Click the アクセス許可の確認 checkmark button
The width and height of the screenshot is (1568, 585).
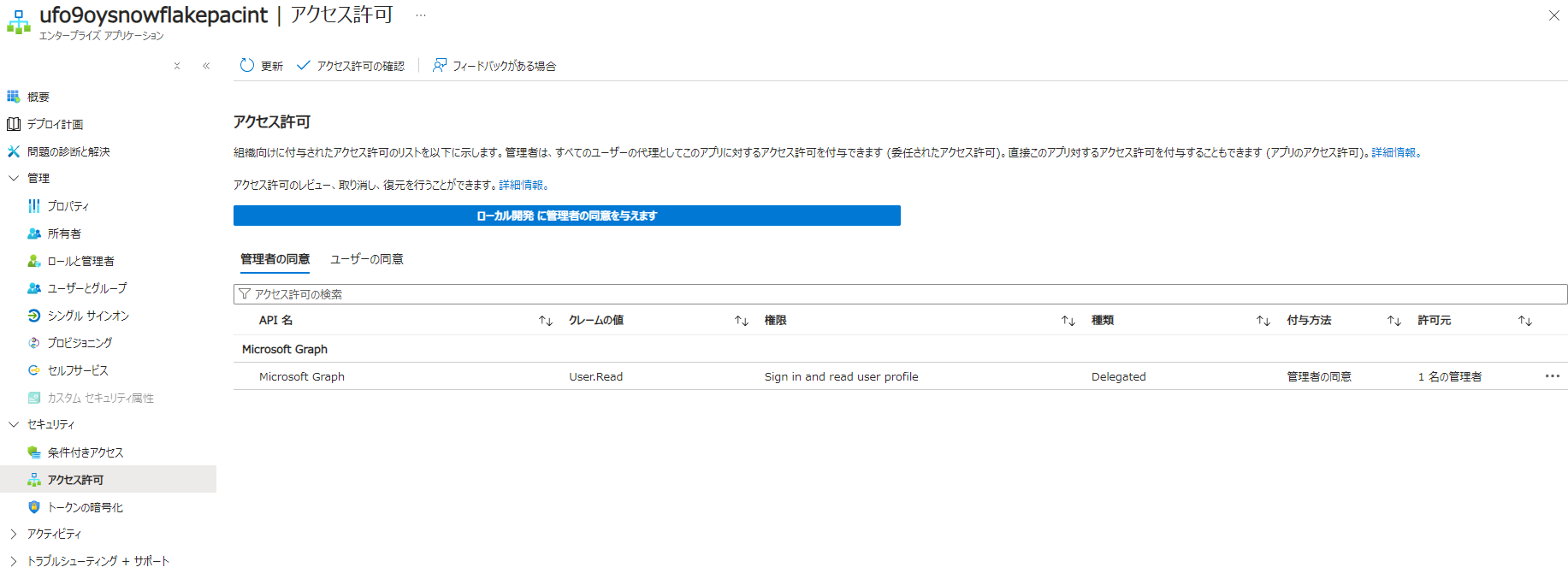[x=351, y=66]
